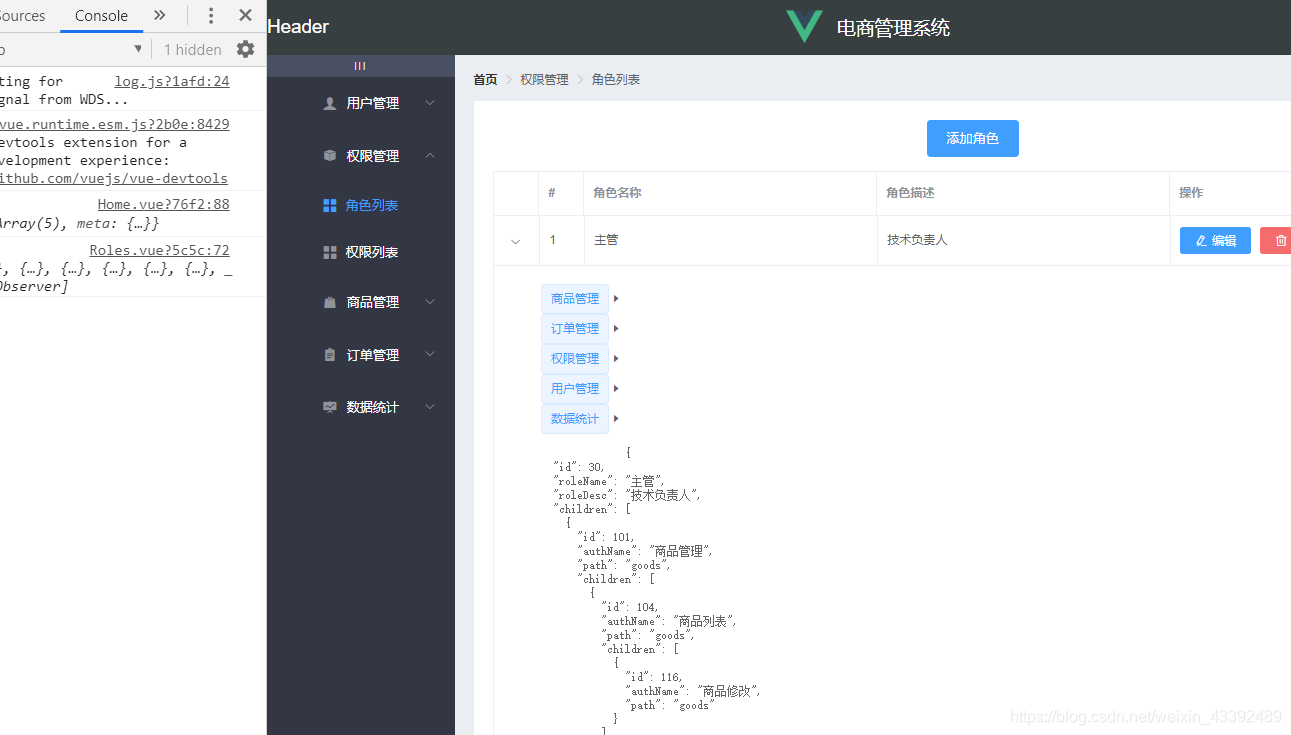Click arrow beside 权限管理 tag
Viewport: 1291px width, 735px height.
616,358
